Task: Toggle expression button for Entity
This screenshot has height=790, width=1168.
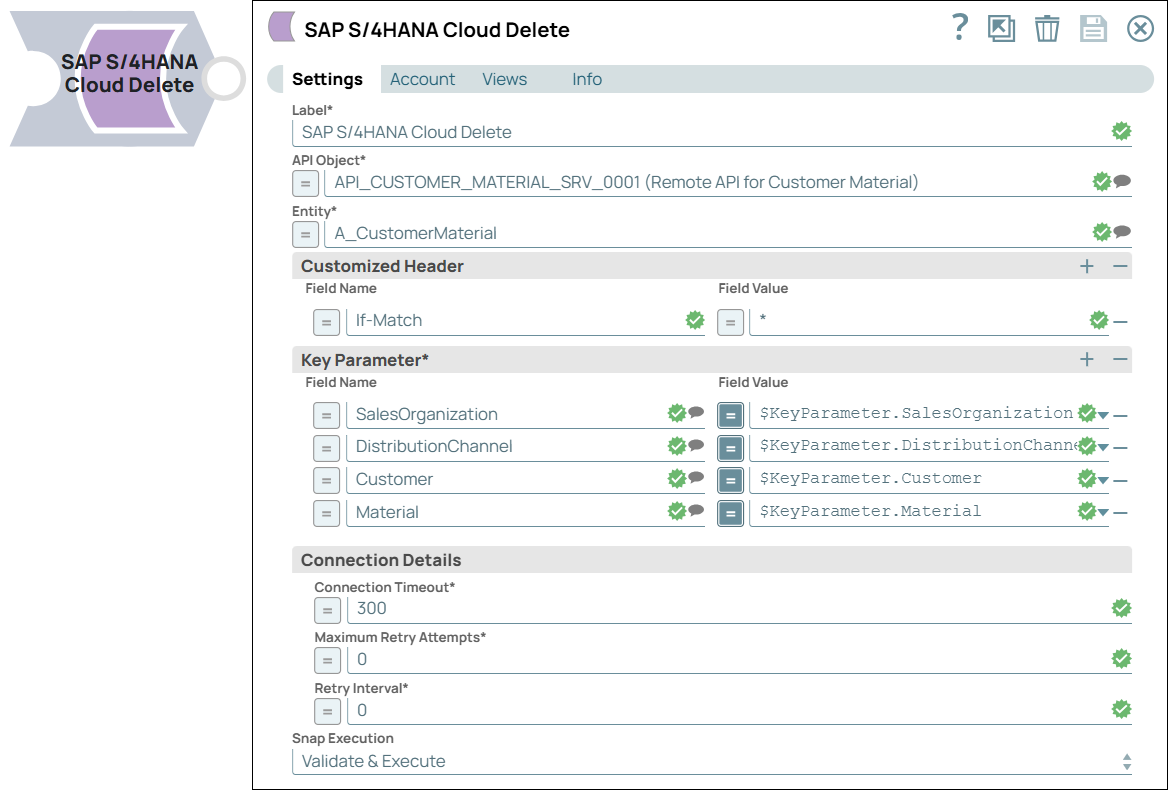Action: (x=305, y=234)
